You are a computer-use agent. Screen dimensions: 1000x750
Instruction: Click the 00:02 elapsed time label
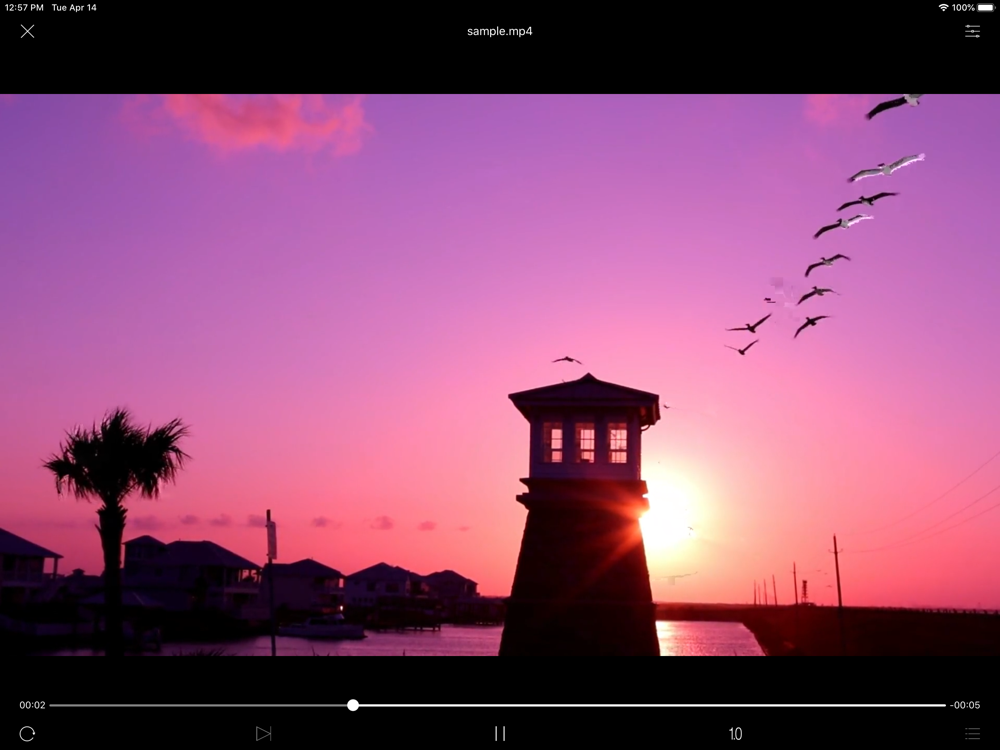click(32, 705)
